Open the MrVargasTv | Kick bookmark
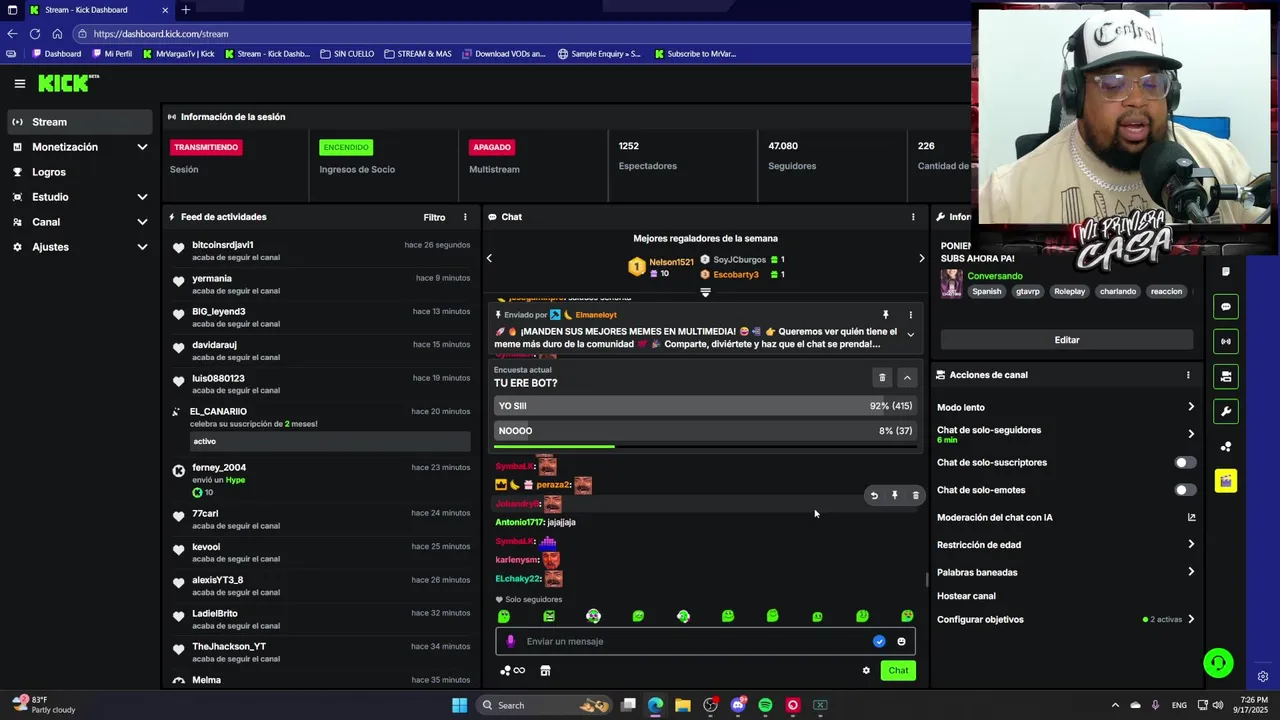Viewport: 1280px width, 720px height. pos(179,54)
